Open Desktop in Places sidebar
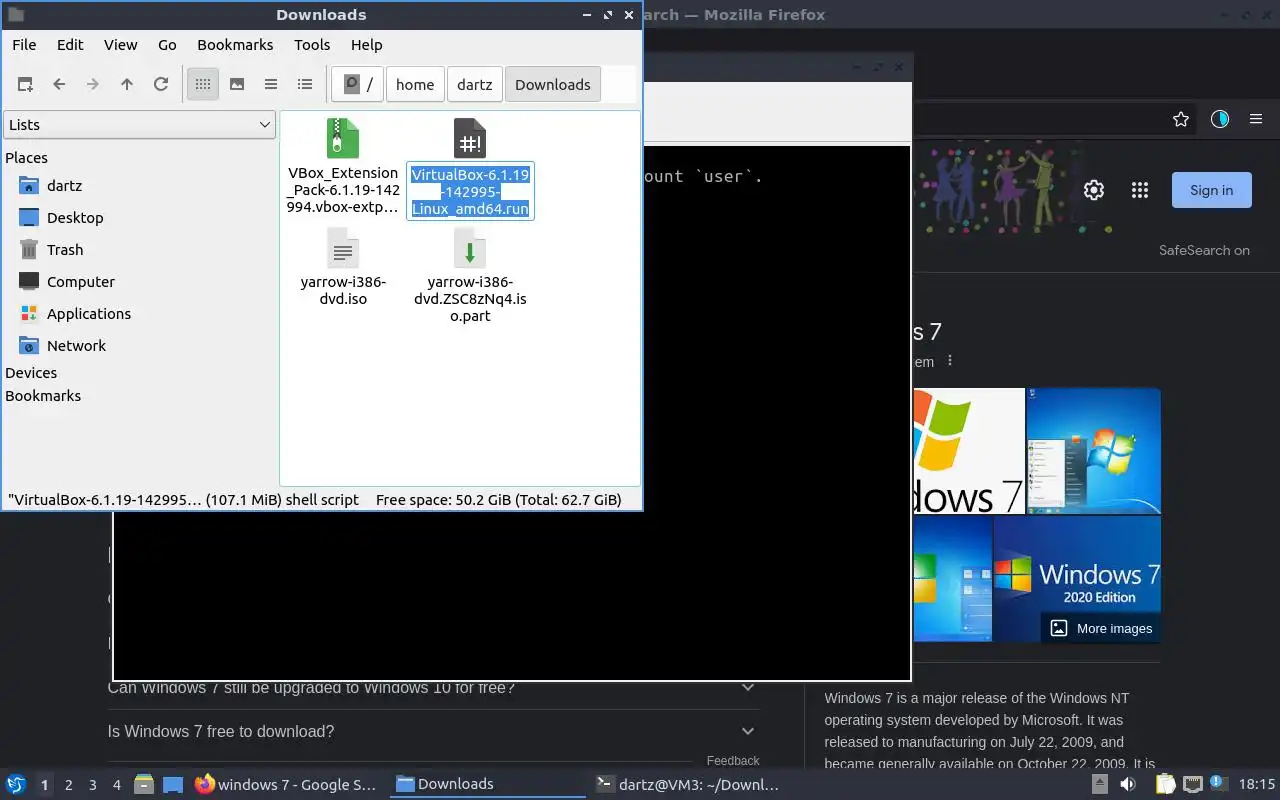The width and height of the screenshot is (1280, 800). pyautogui.click(x=75, y=218)
